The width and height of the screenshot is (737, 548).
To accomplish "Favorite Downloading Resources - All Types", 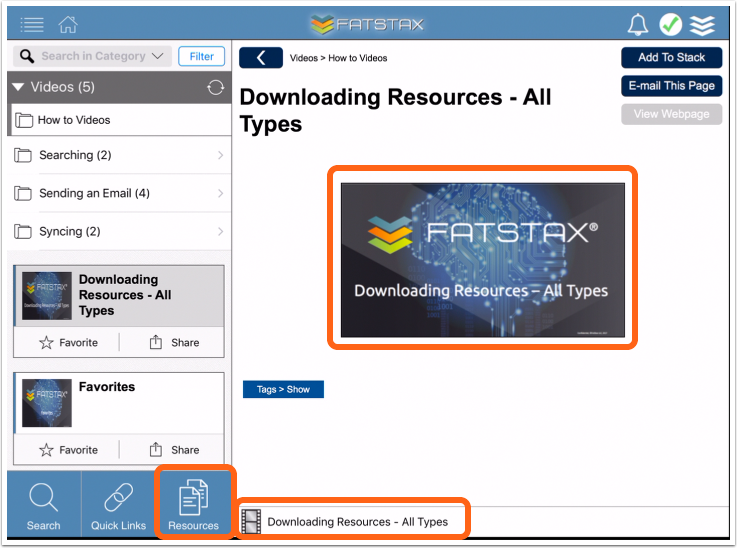I will pos(68,343).
